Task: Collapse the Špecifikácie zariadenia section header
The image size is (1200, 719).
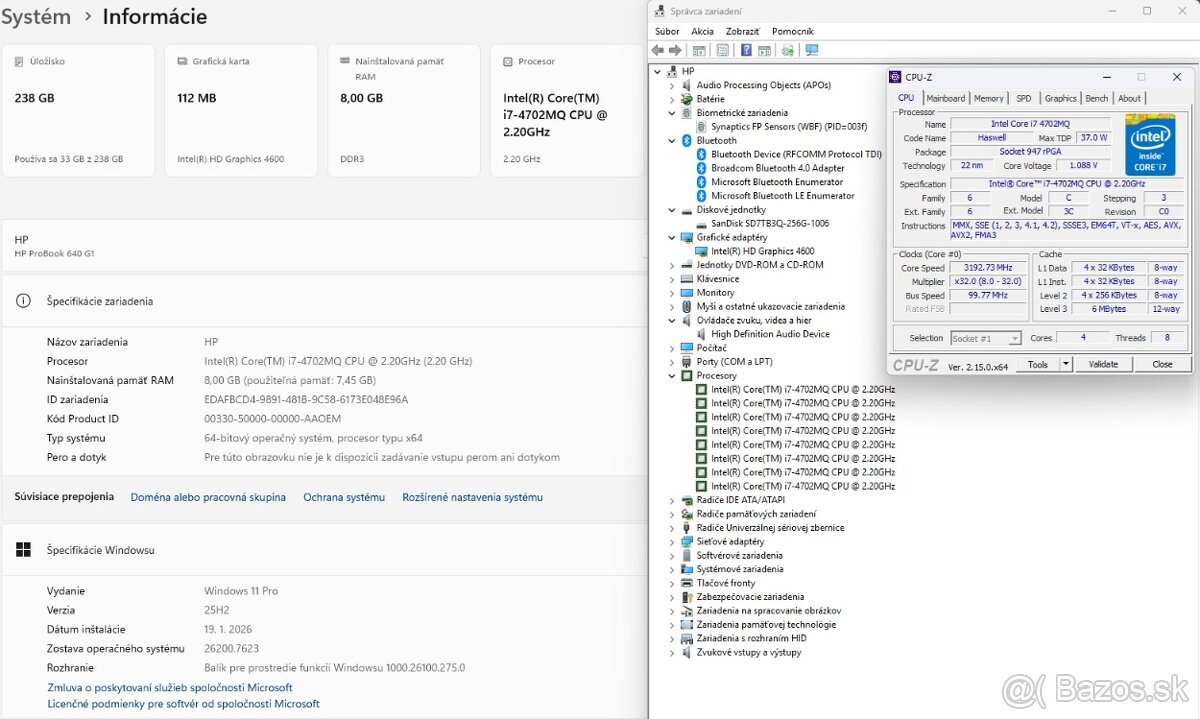Action: click(x=100, y=301)
